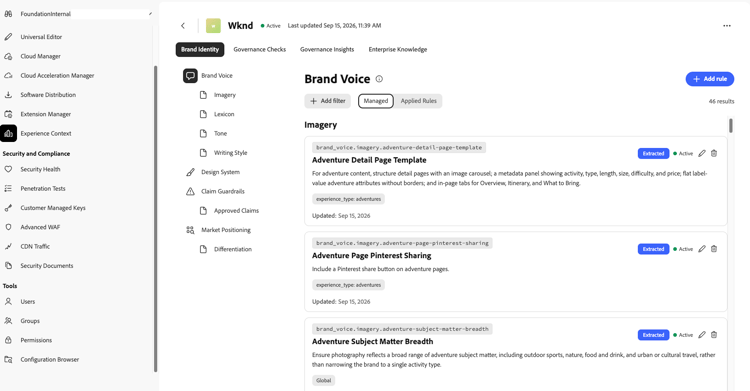The width and height of the screenshot is (750, 391).
Task: Open Adventure Subject Matter Breadth title
Action: tap(373, 342)
